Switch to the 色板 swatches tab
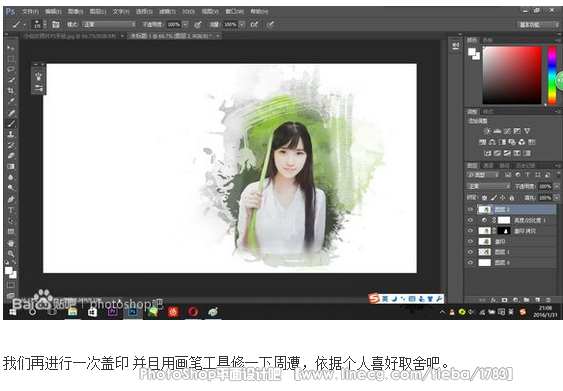This screenshot has width=563, height=391. pyautogui.click(x=487, y=40)
